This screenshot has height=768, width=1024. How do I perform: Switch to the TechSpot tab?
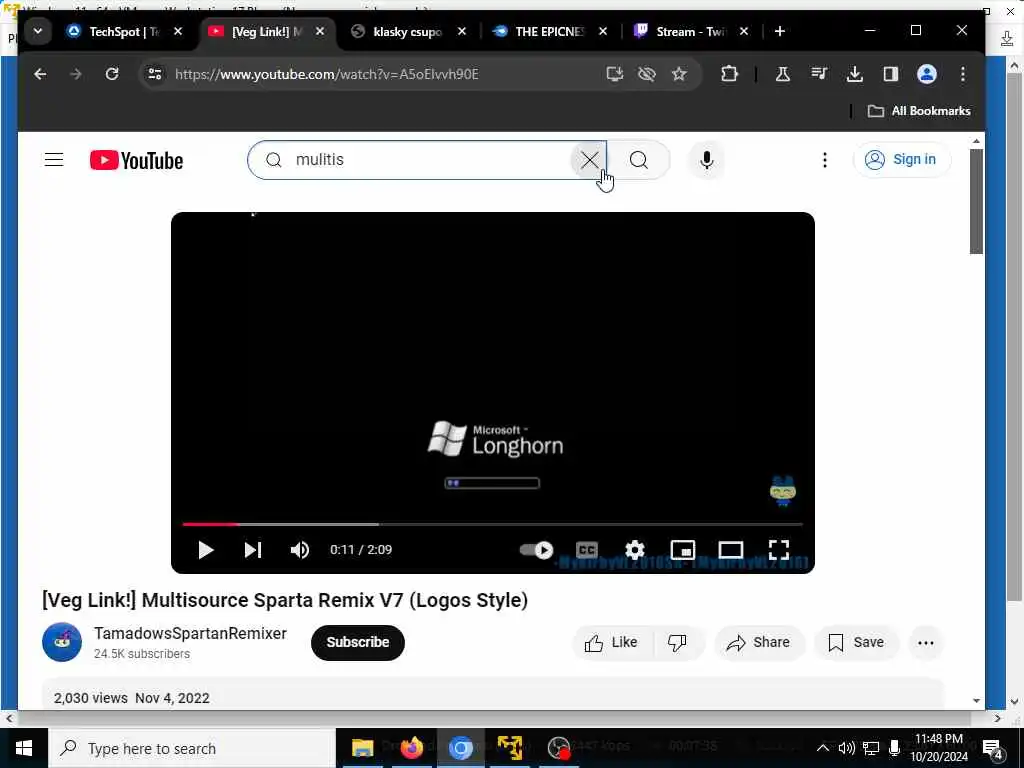point(125,31)
